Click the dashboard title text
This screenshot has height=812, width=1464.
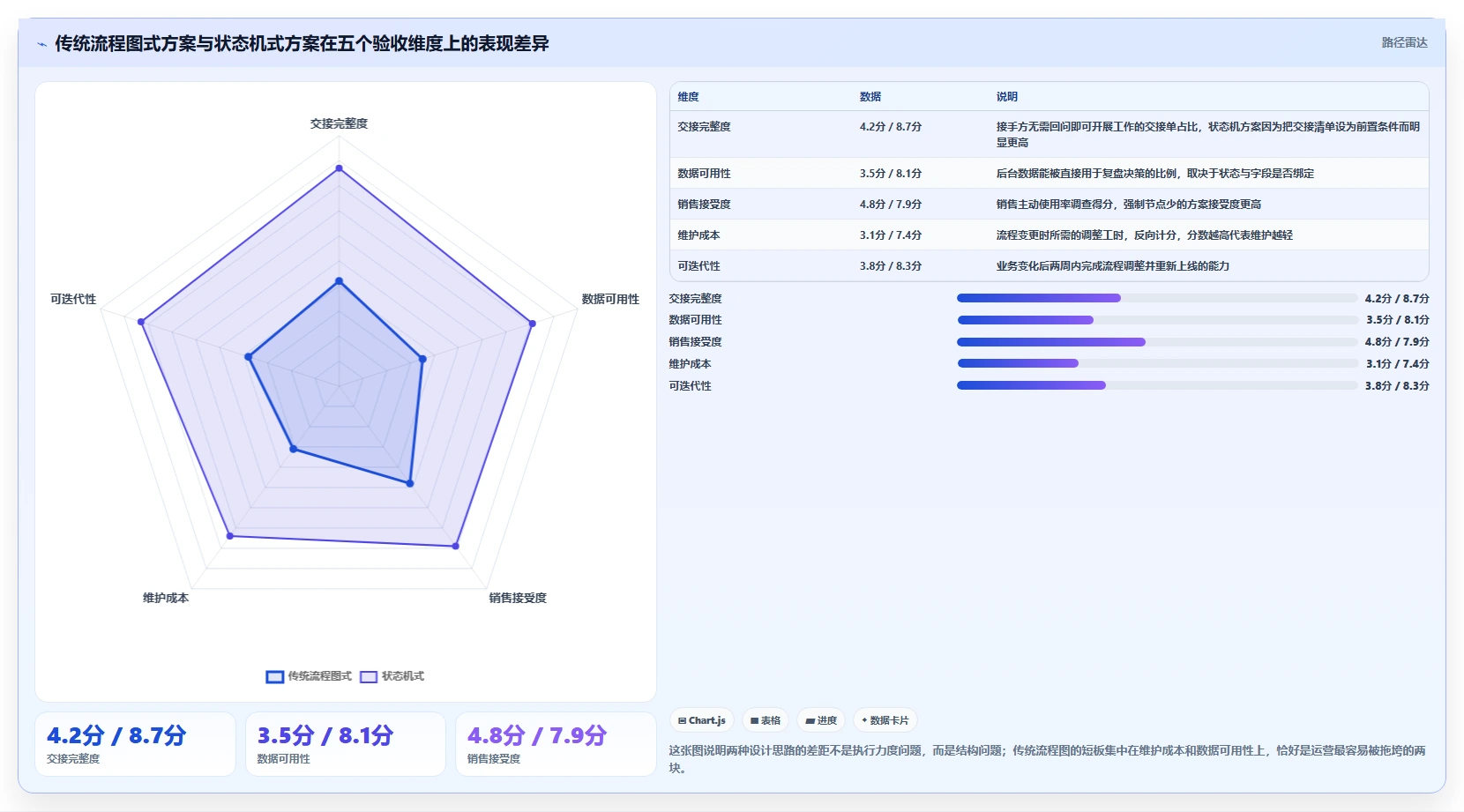point(302,43)
